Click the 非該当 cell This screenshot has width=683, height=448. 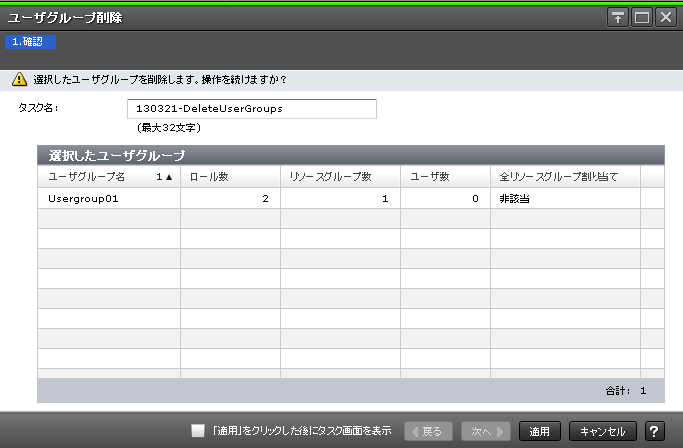coord(565,199)
